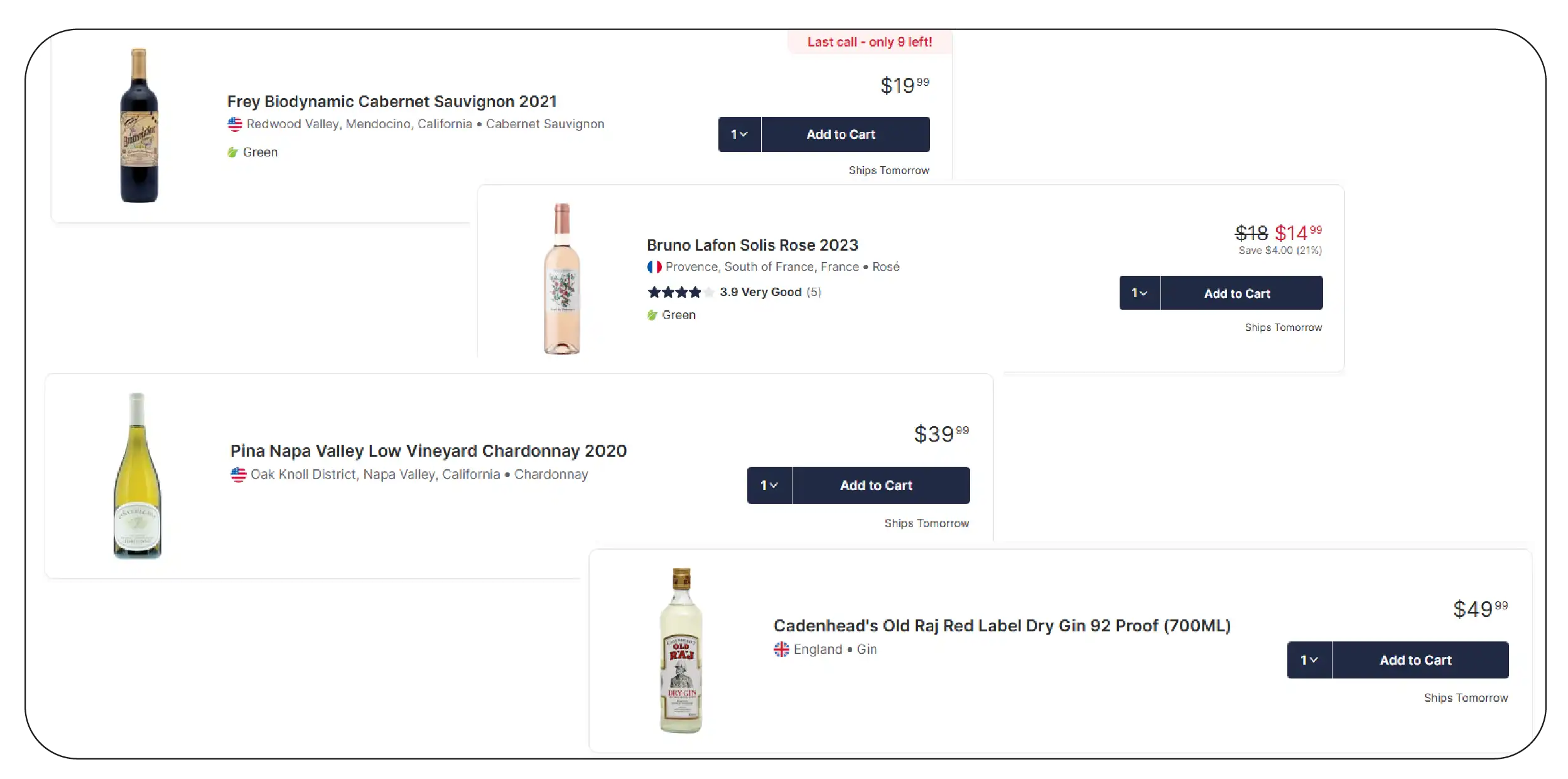Open the Pina Napa Valley Low Vineyard Chardonnay link
The image size is (1568, 779).
(x=428, y=451)
